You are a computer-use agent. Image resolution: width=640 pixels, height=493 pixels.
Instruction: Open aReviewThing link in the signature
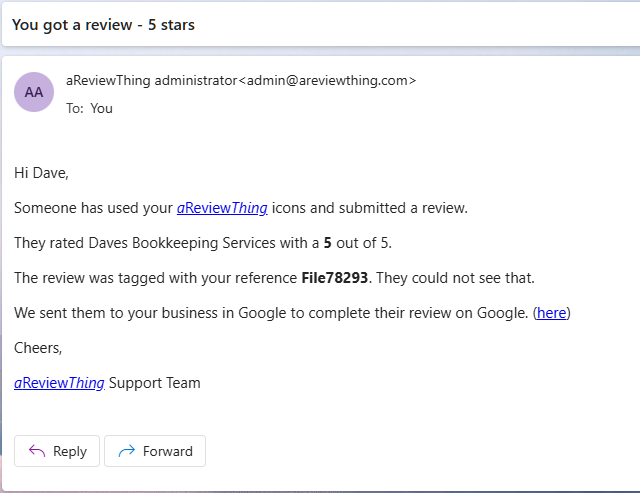(x=59, y=382)
